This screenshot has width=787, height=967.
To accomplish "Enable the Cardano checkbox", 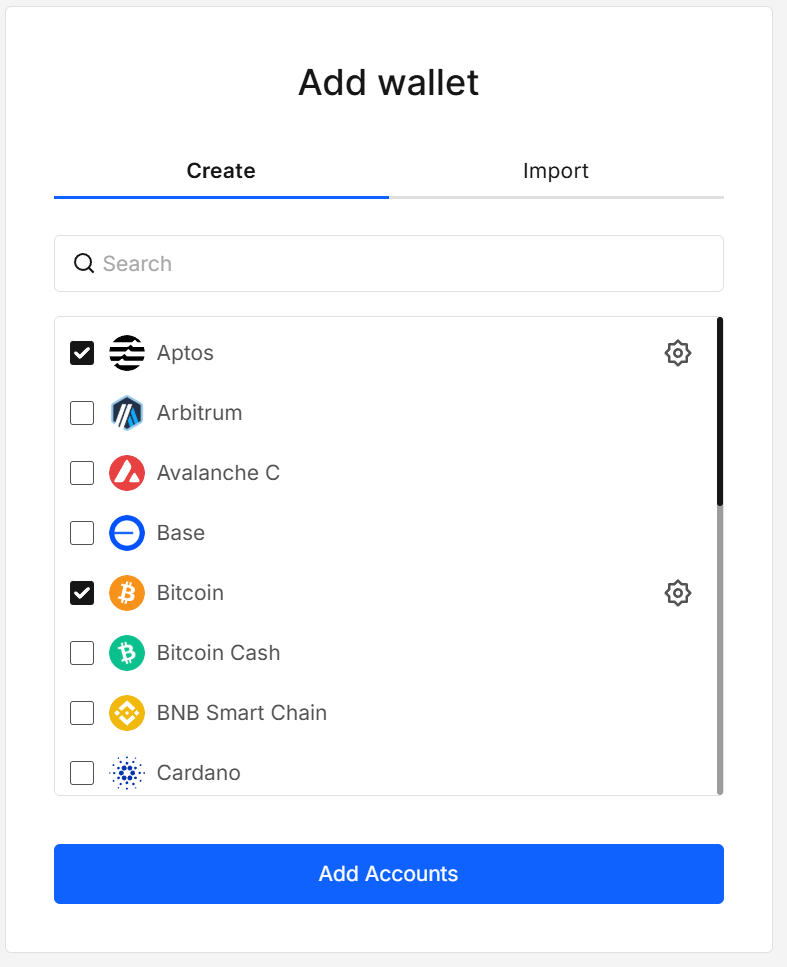I will point(81,773).
